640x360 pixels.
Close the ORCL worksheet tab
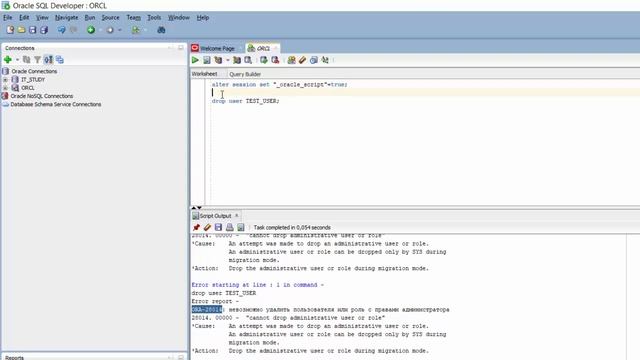coord(276,48)
